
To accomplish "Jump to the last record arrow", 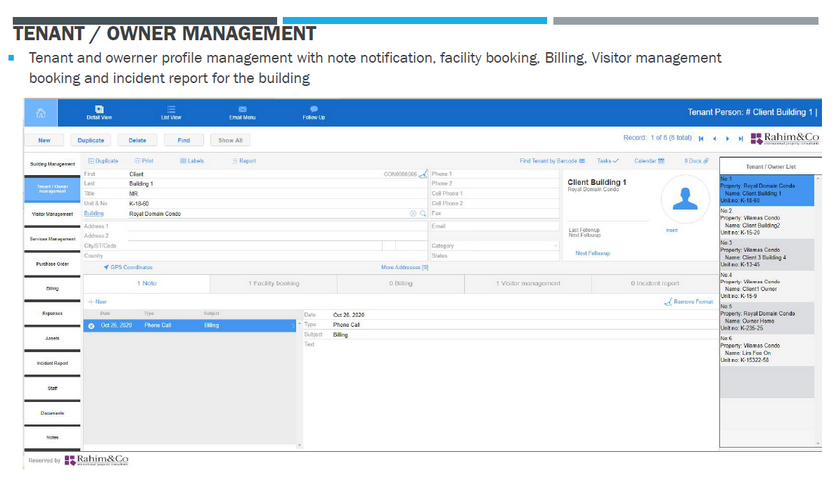I will (740, 139).
